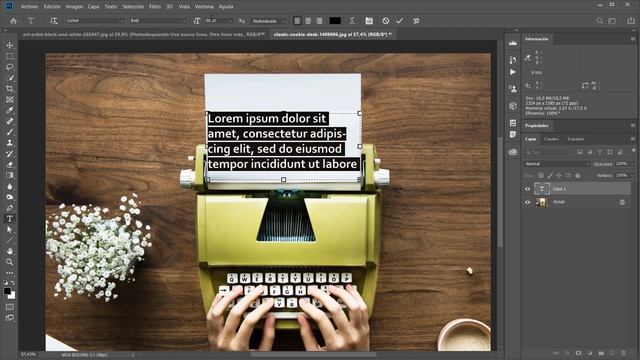Screen dimensions: 640x360
Task: Open the Libraries cloud panel icon
Action: click(x=513, y=152)
